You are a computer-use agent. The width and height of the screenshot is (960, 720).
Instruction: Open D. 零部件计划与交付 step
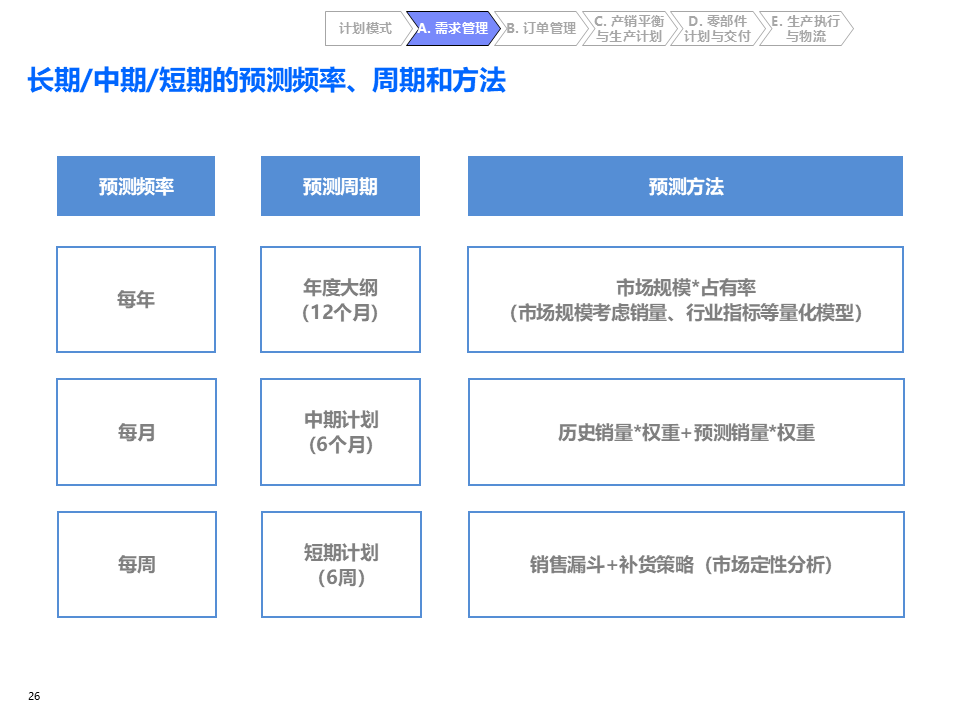(x=718, y=28)
